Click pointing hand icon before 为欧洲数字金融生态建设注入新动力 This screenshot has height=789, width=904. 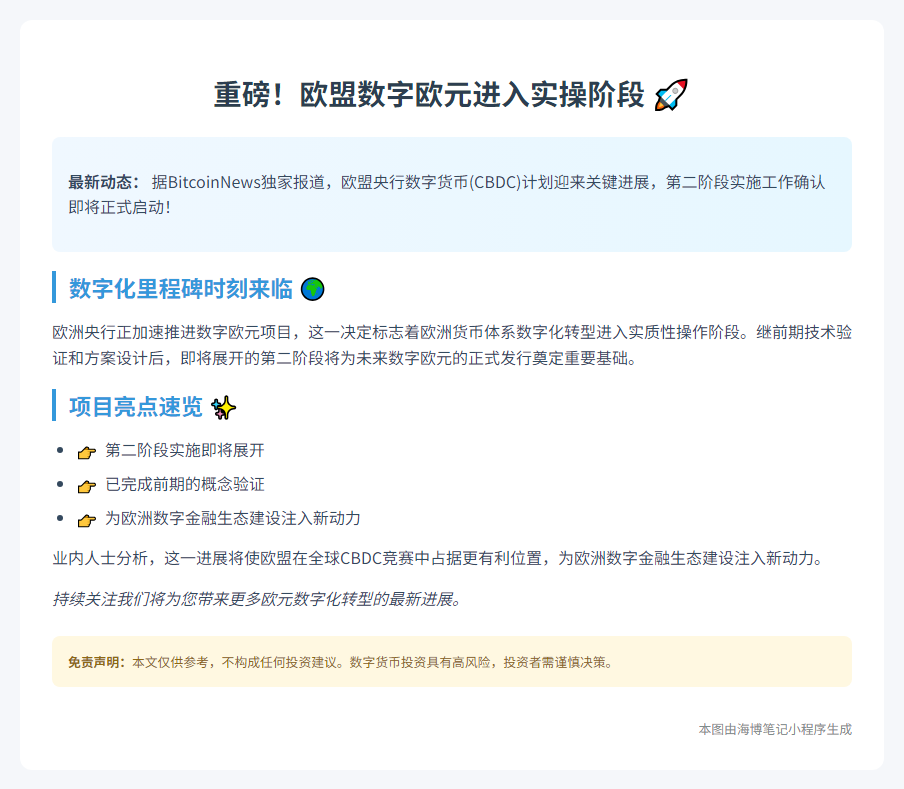87,520
